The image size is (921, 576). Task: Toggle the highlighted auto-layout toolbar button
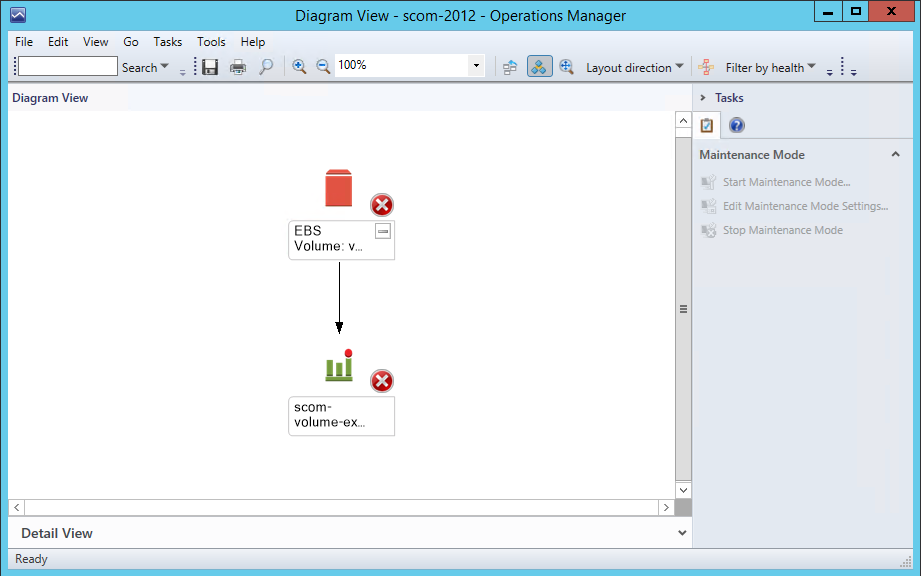pos(539,67)
